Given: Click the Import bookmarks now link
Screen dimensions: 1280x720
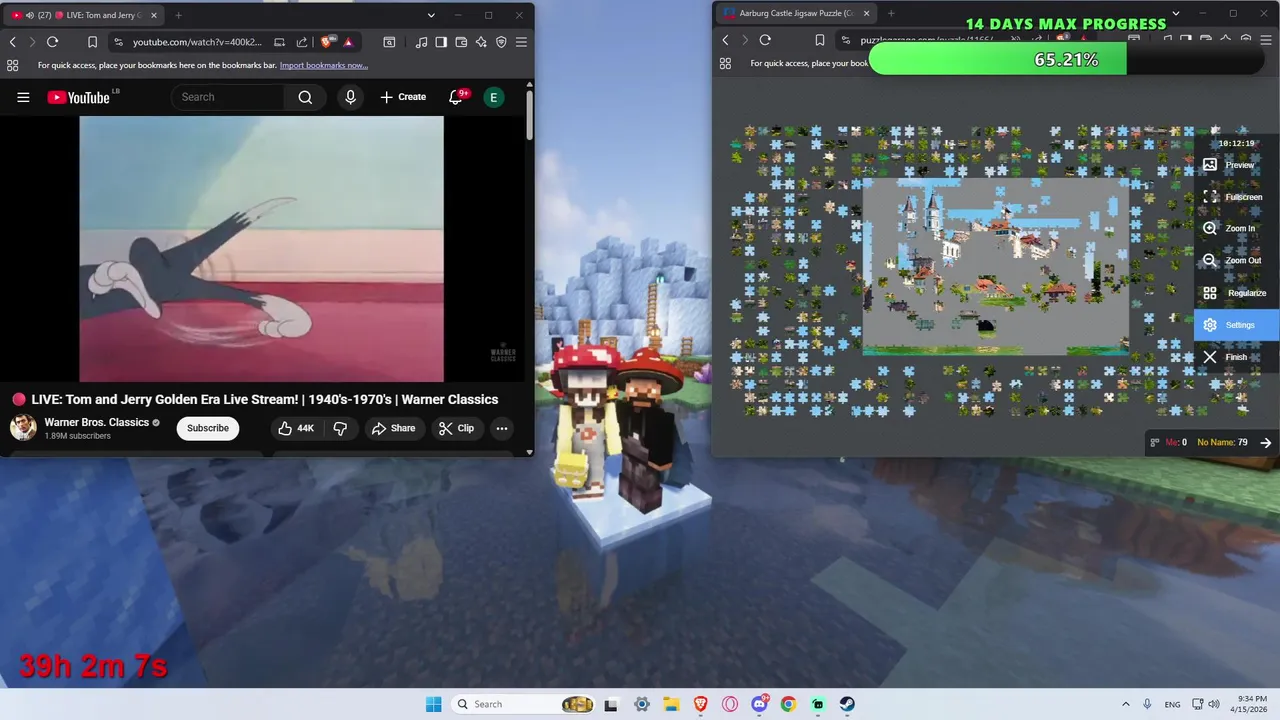Looking at the screenshot, I should tap(324, 65).
